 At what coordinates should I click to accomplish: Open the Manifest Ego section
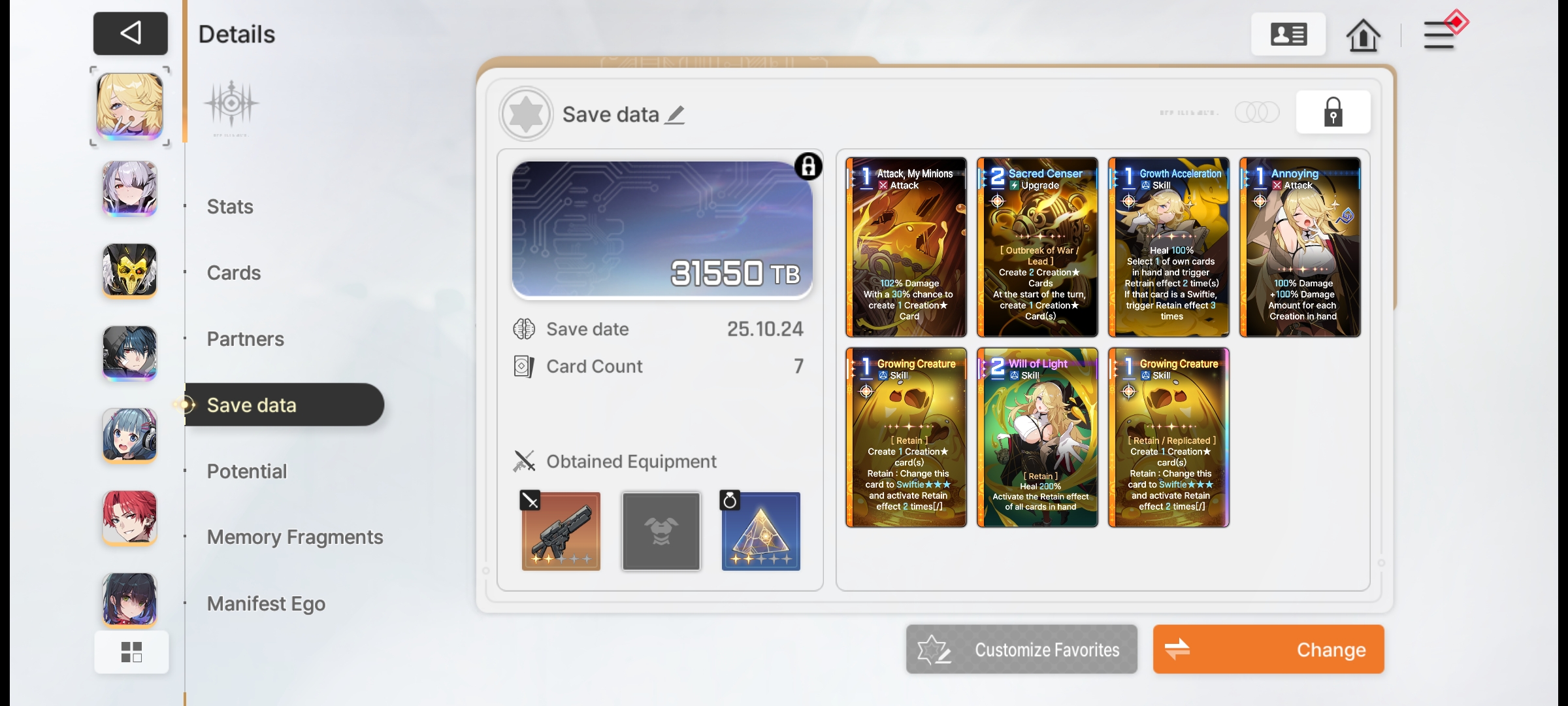tap(266, 604)
